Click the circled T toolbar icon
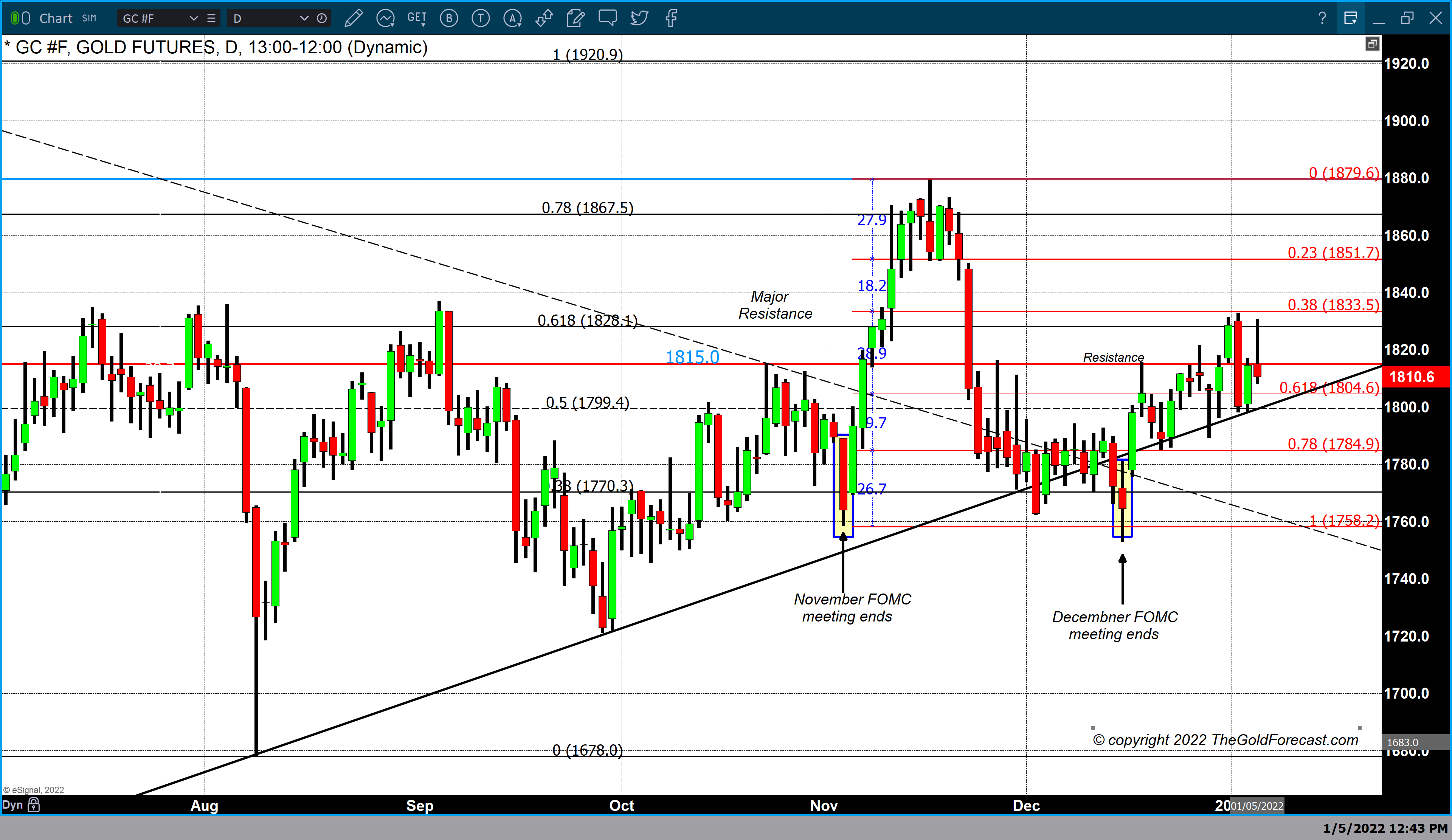 tap(481, 19)
